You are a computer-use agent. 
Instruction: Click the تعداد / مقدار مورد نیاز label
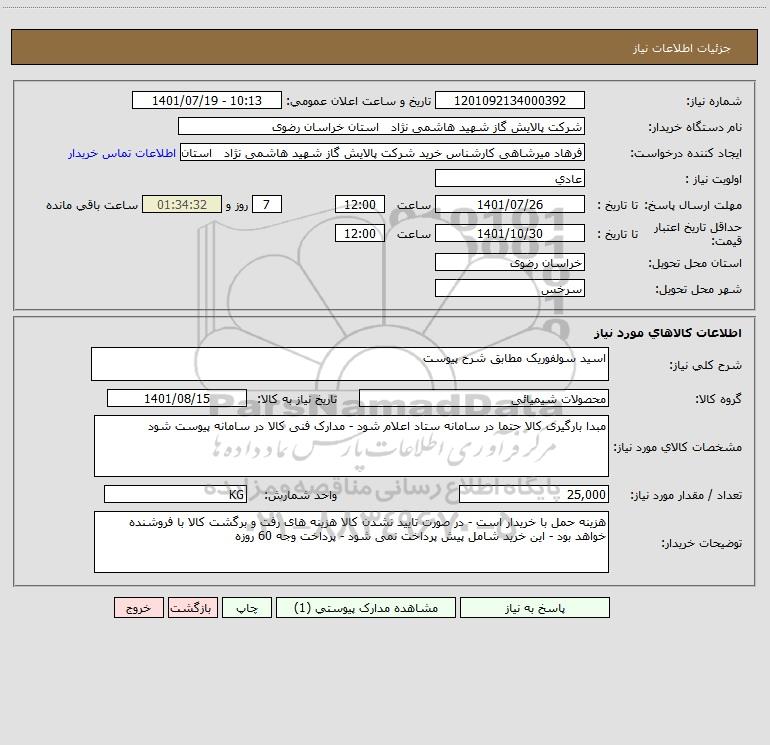pyautogui.click(x=686, y=495)
